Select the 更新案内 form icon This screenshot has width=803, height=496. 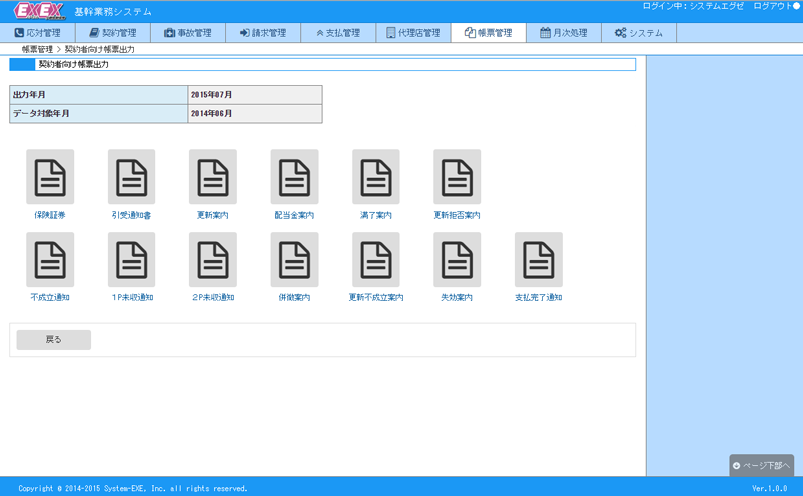point(213,178)
